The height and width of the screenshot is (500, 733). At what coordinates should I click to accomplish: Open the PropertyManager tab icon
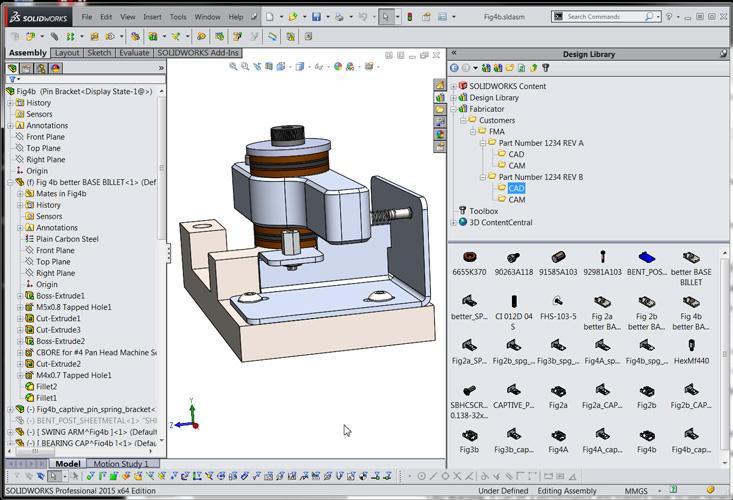[x=27, y=68]
